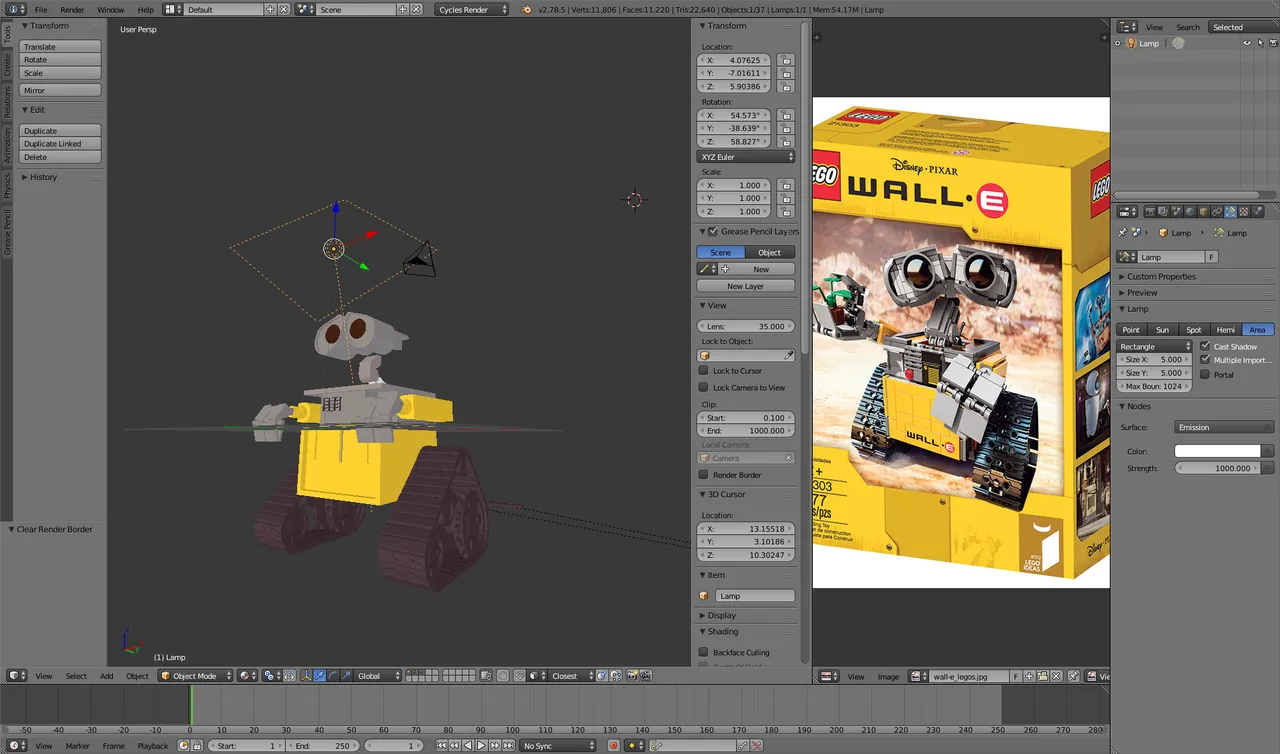Open viewport shading mode selector

(247, 676)
